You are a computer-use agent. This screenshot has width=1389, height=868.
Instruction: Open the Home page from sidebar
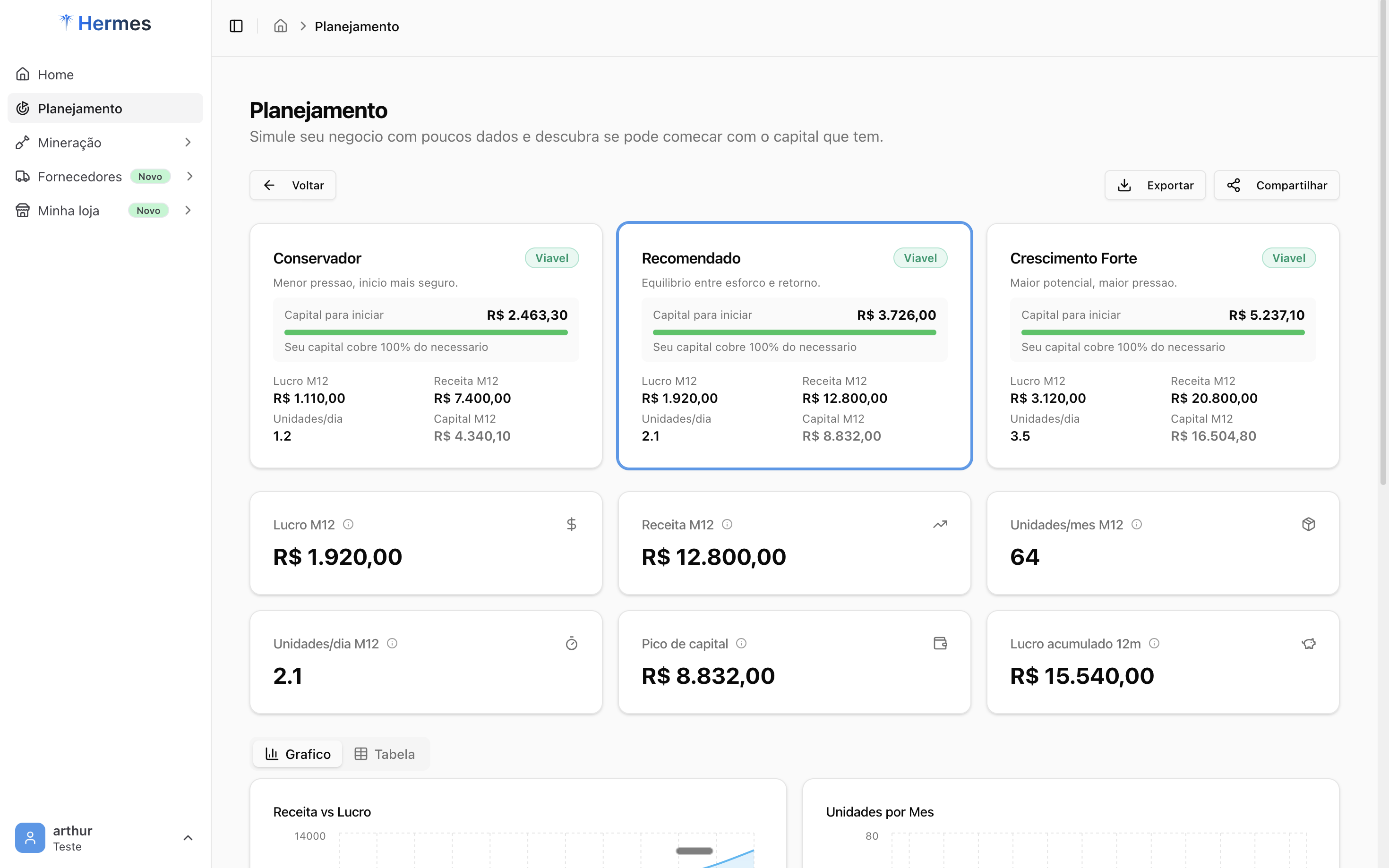(55, 74)
